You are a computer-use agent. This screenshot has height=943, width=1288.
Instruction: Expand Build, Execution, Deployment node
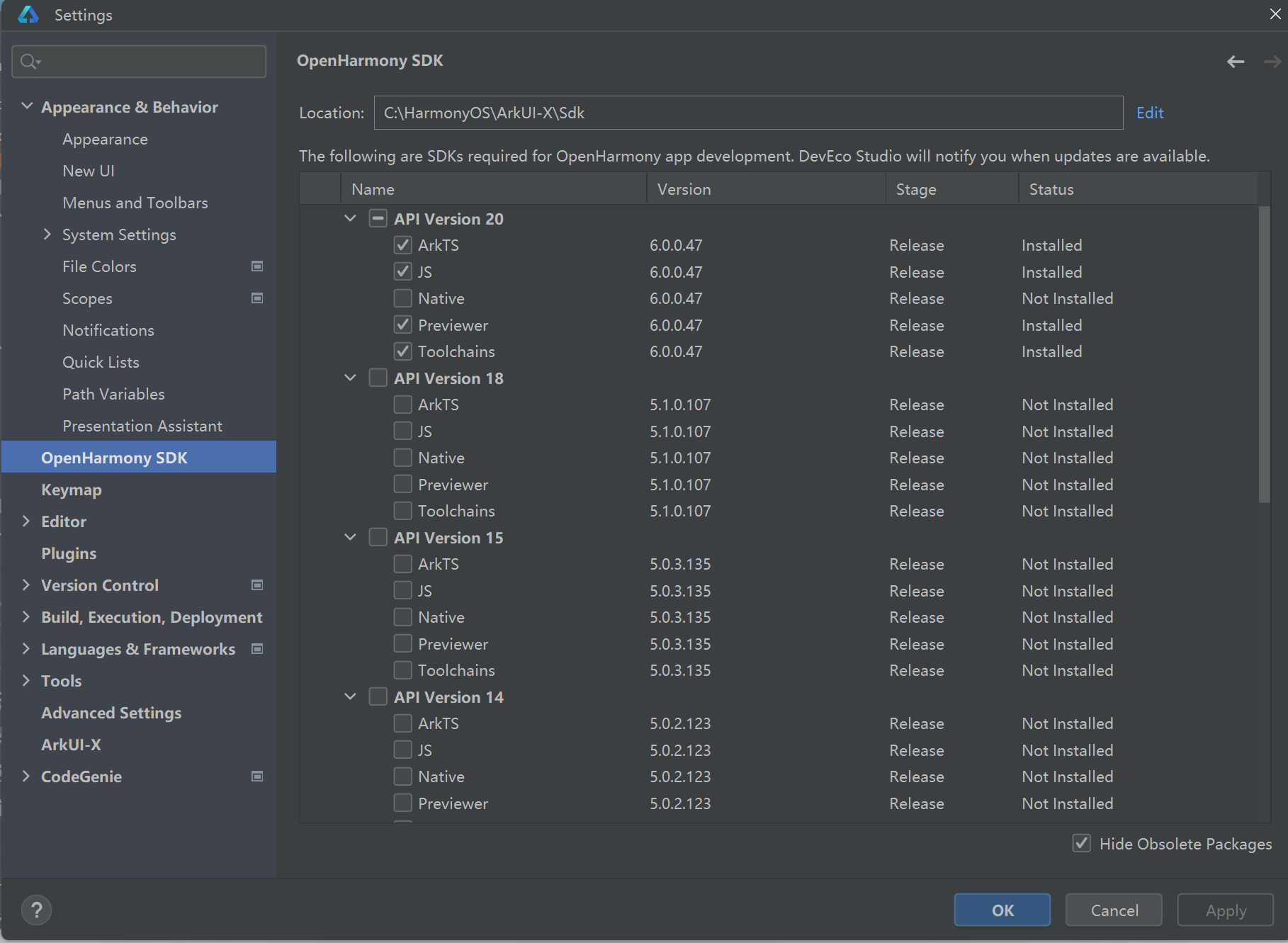click(26, 617)
